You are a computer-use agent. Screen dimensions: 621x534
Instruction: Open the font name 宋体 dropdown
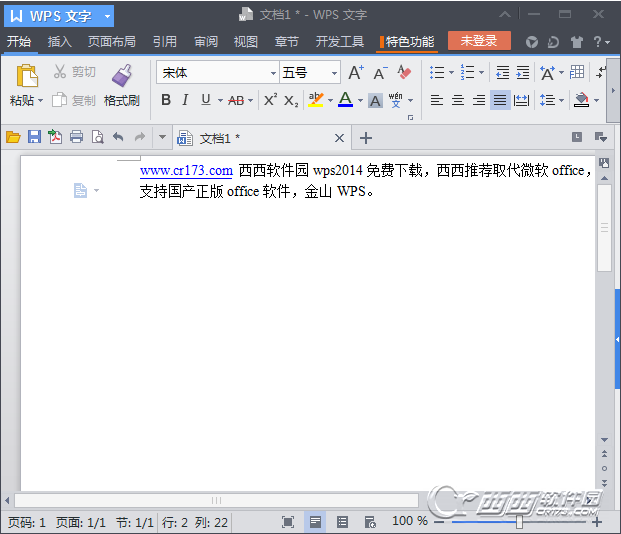tap(273, 73)
